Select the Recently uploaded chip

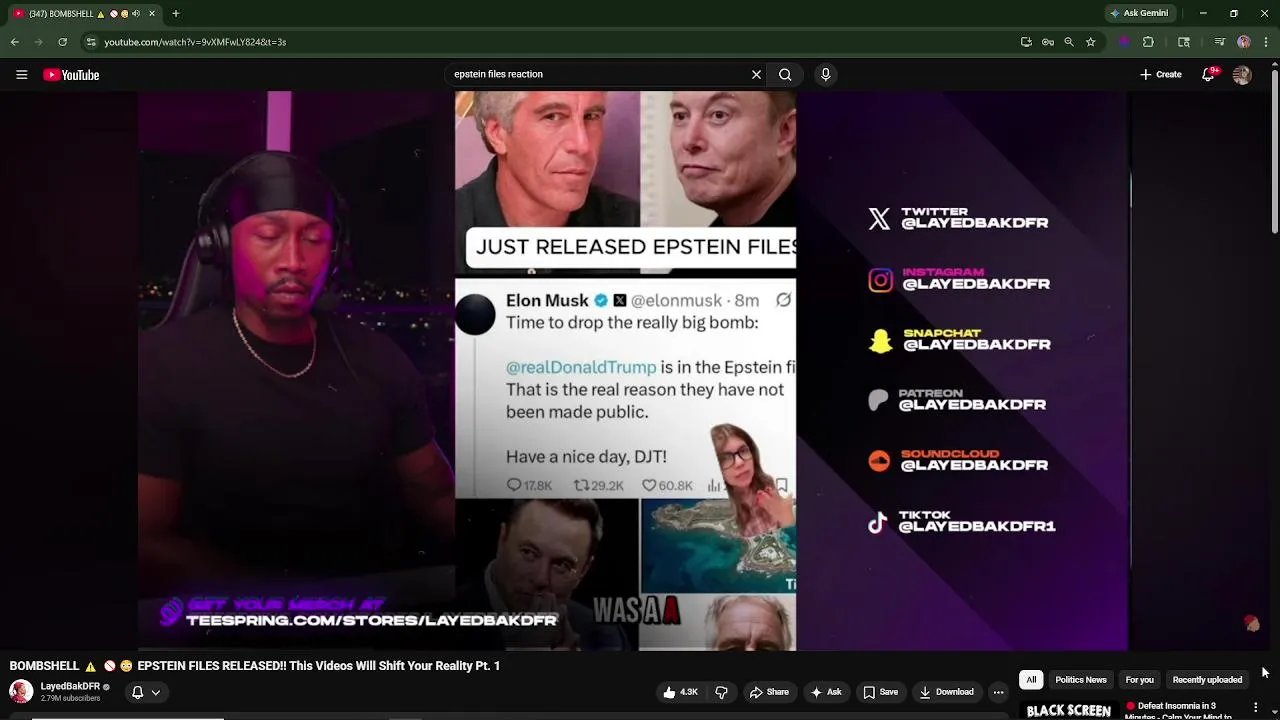(x=1207, y=680)
